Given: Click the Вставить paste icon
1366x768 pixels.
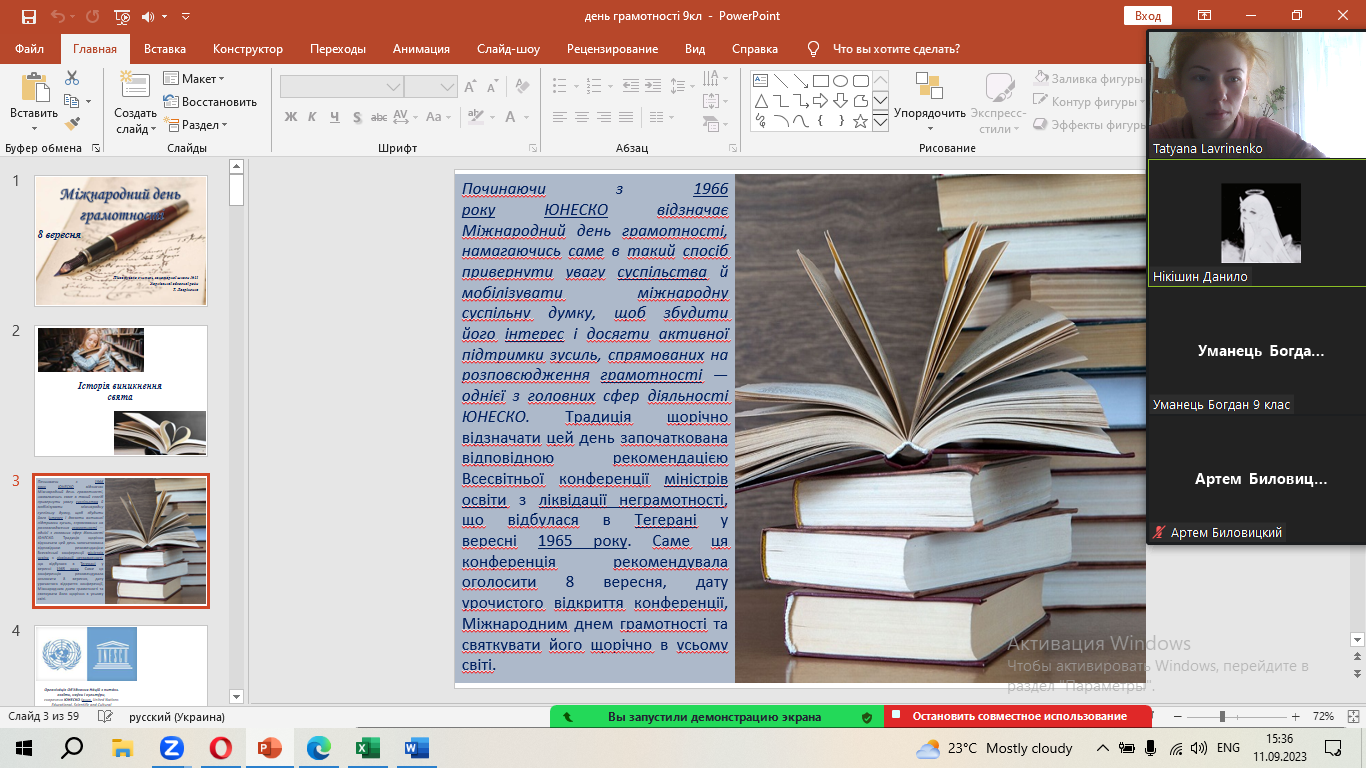Looking at the screenshot, I should [34, 88].
